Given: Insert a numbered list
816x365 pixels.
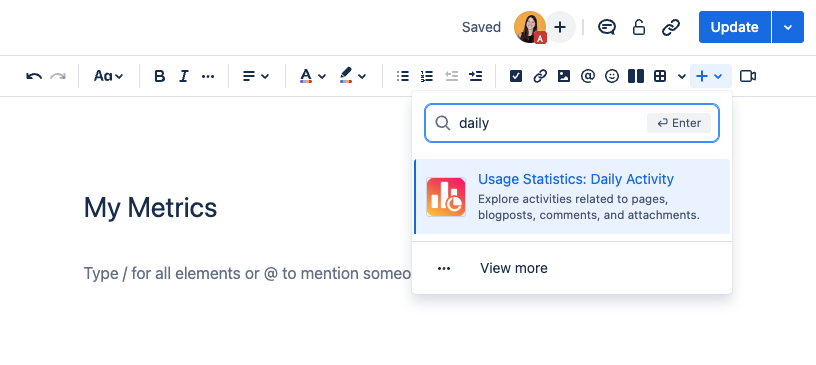Looking at the screenshot, I should coord(427,77).
